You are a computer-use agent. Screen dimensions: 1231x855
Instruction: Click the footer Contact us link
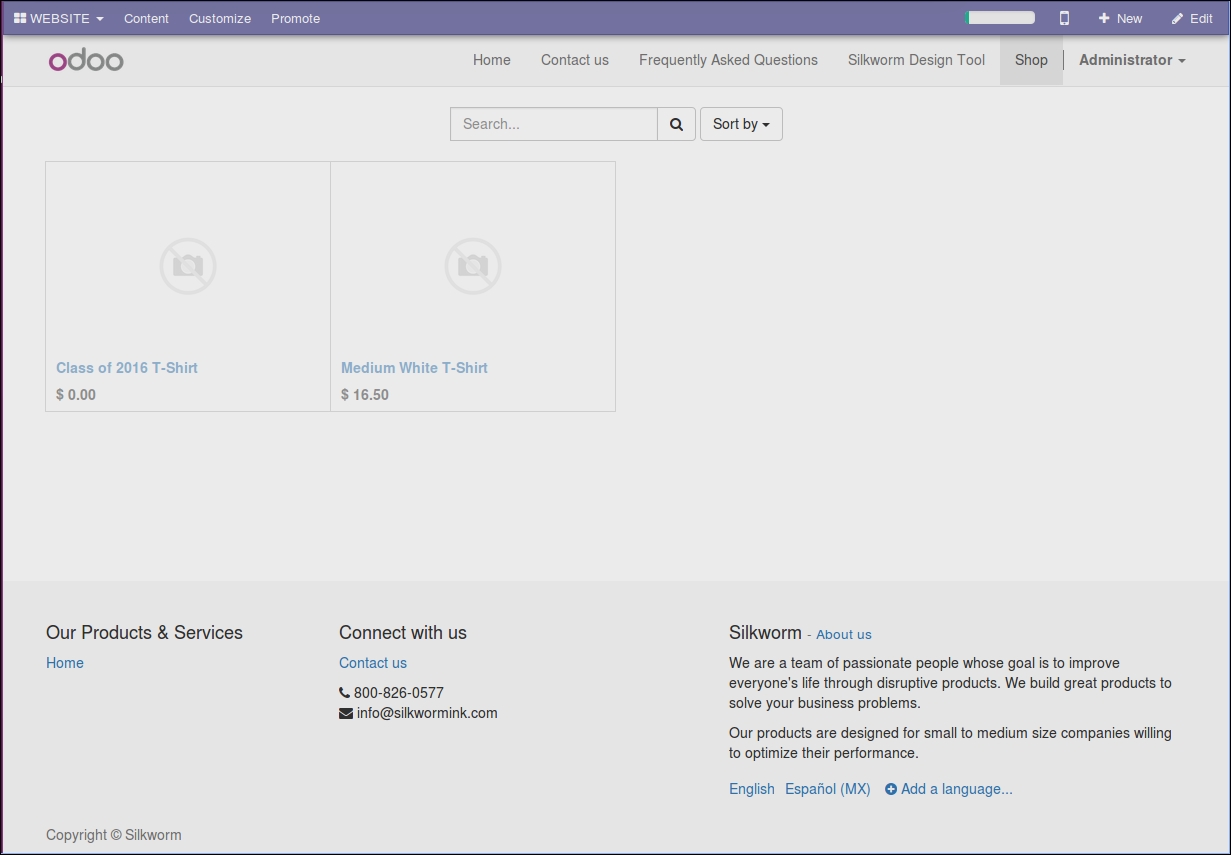pos(373,663)
